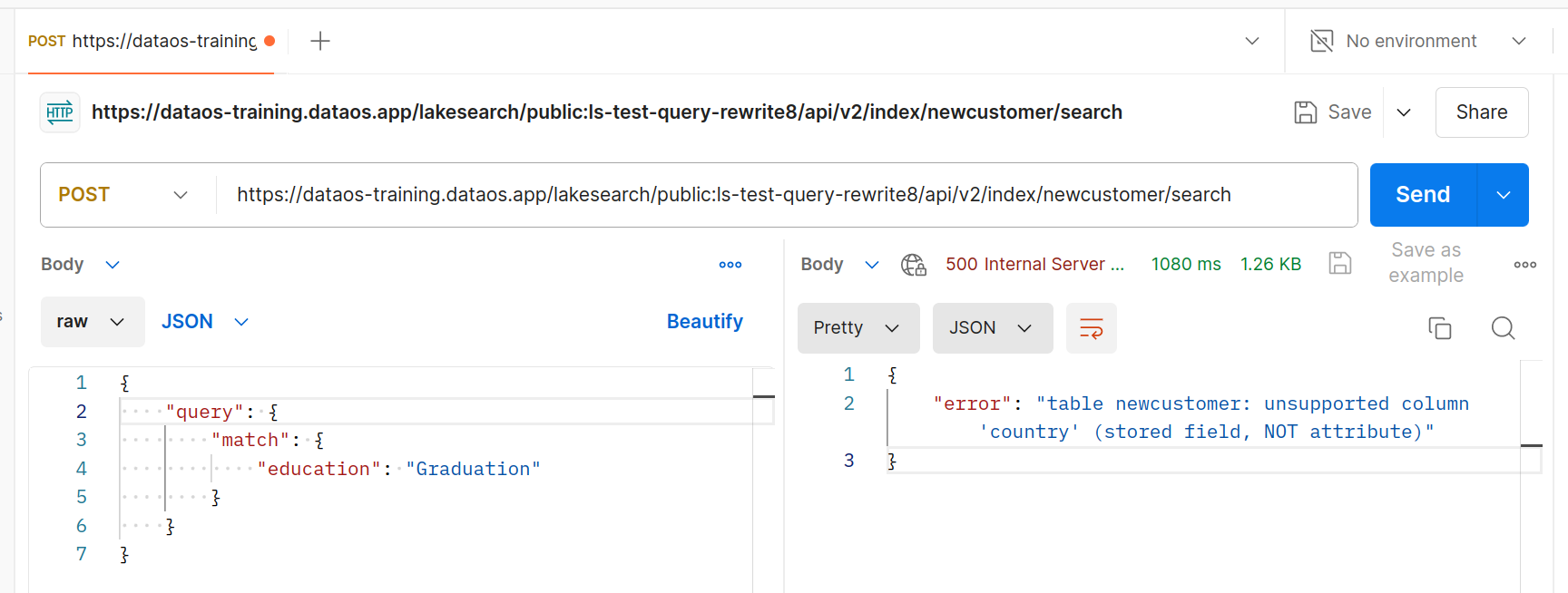Search within the response body
The width and height of the screenshot is (1568, 593).
tap(1504, 328)
